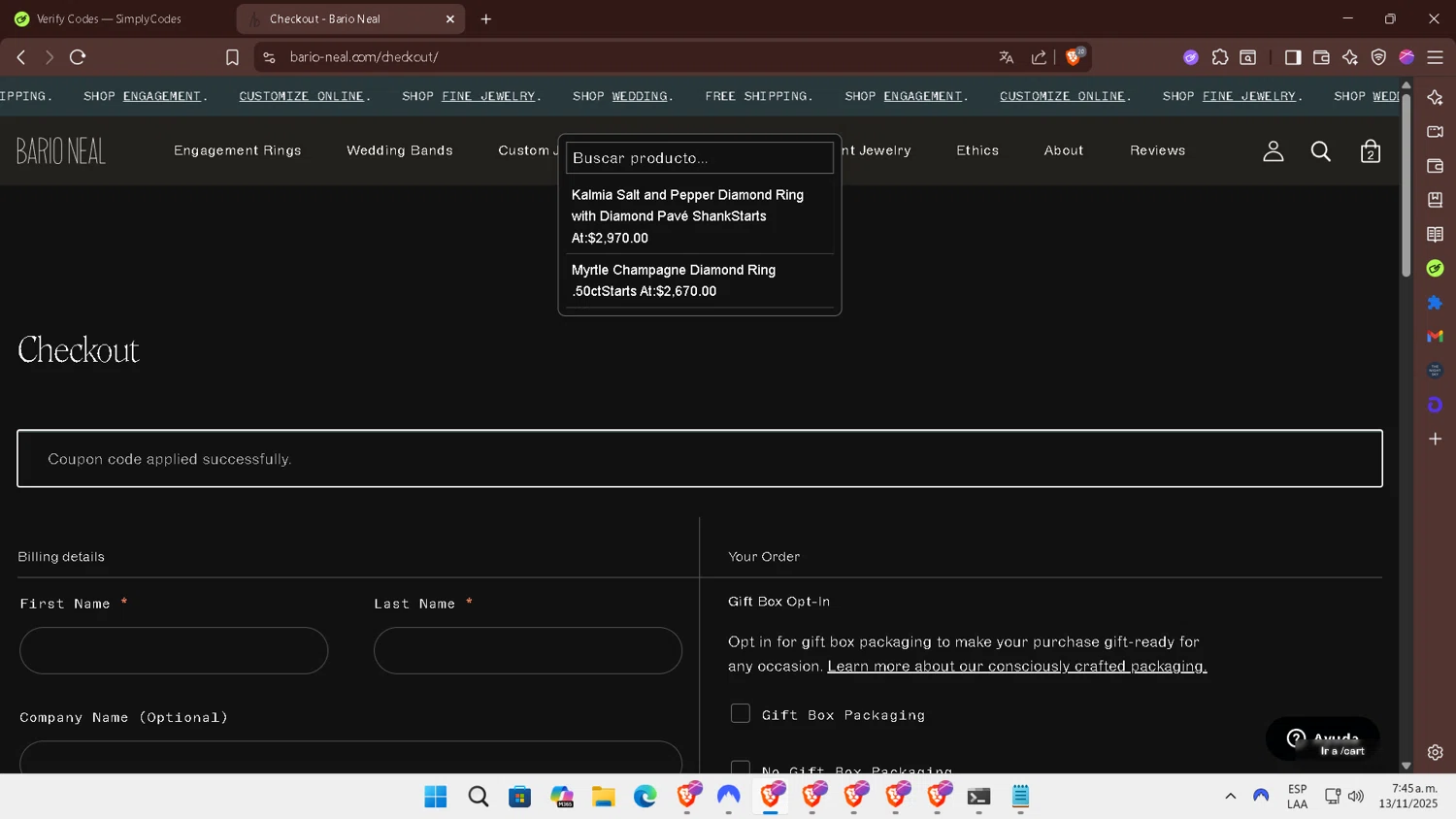Image resolution: width=1456 pixels, height=819 pixels.
Task: Open the Ayuda help button
Action: 1322,739
